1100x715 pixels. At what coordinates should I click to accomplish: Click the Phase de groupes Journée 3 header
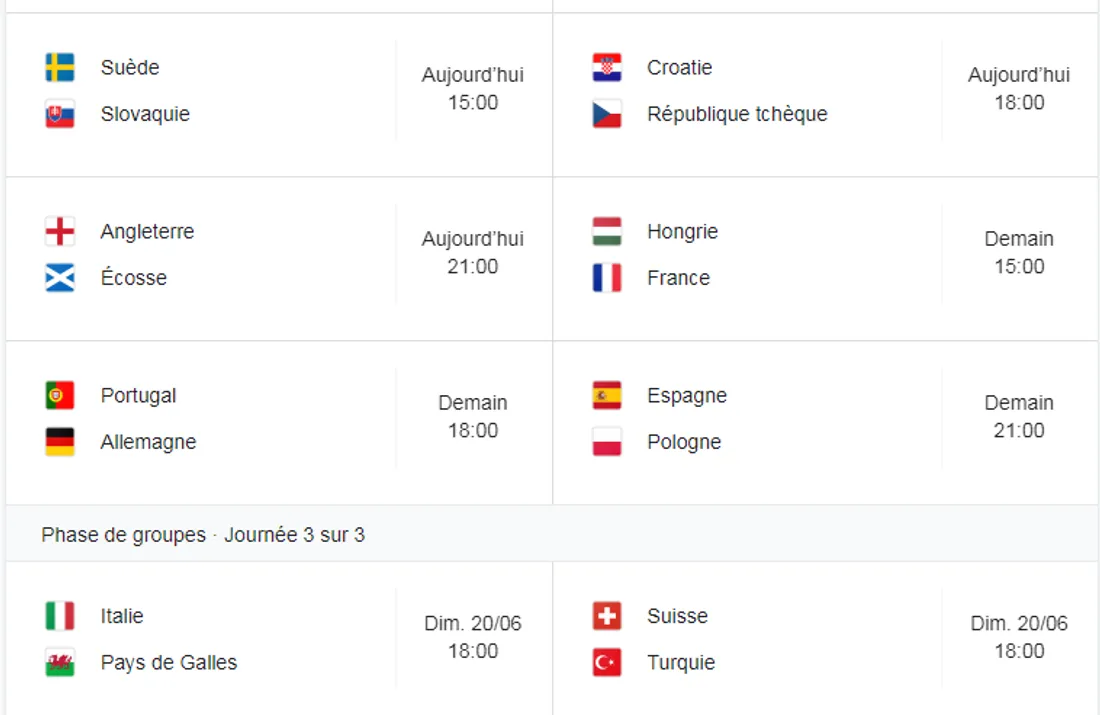point(202,535)
